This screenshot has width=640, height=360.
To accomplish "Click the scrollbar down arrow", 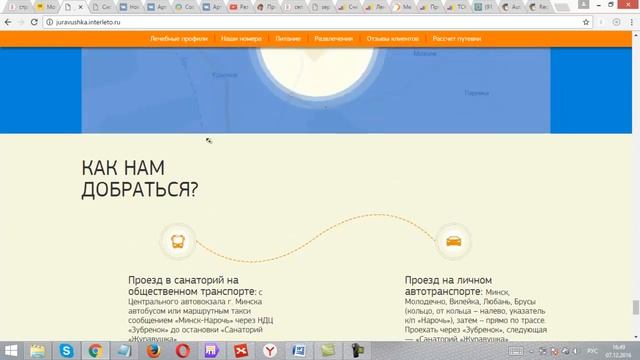I will click(x=636, y=337).
